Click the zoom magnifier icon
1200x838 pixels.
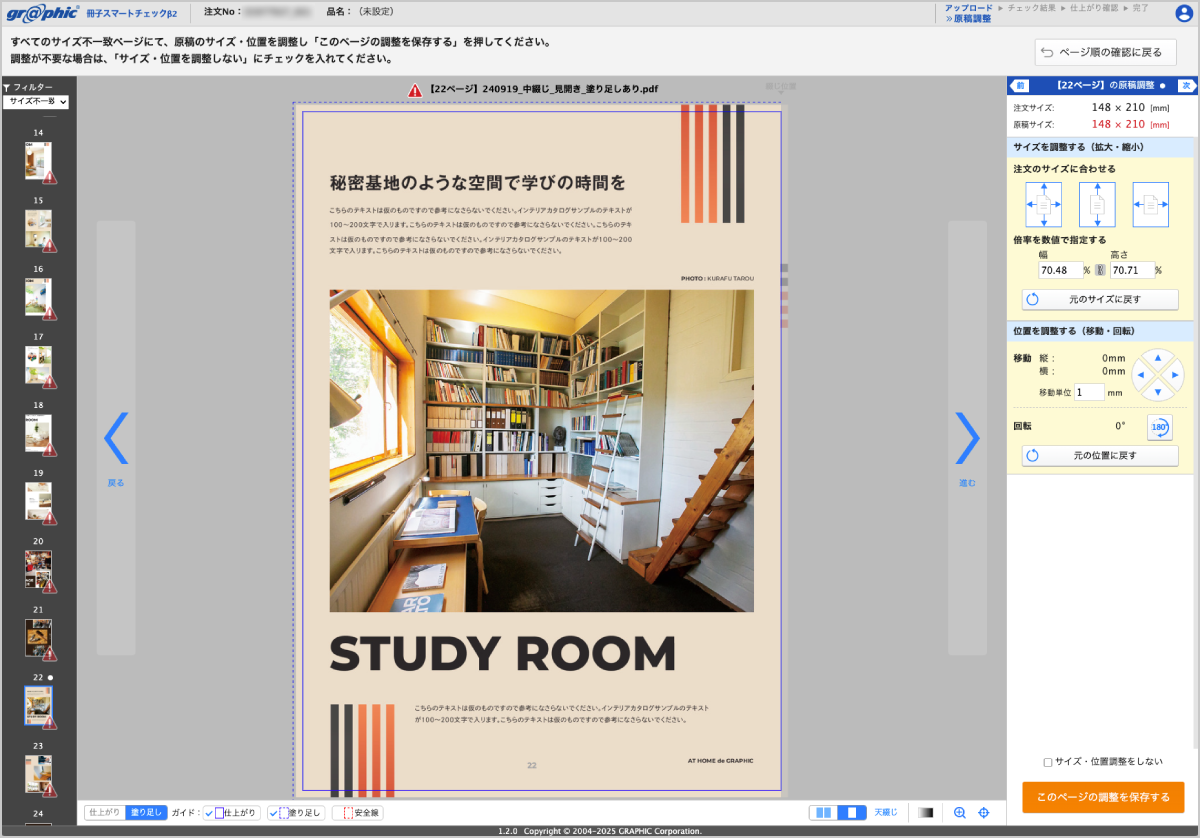pos(960,813)
